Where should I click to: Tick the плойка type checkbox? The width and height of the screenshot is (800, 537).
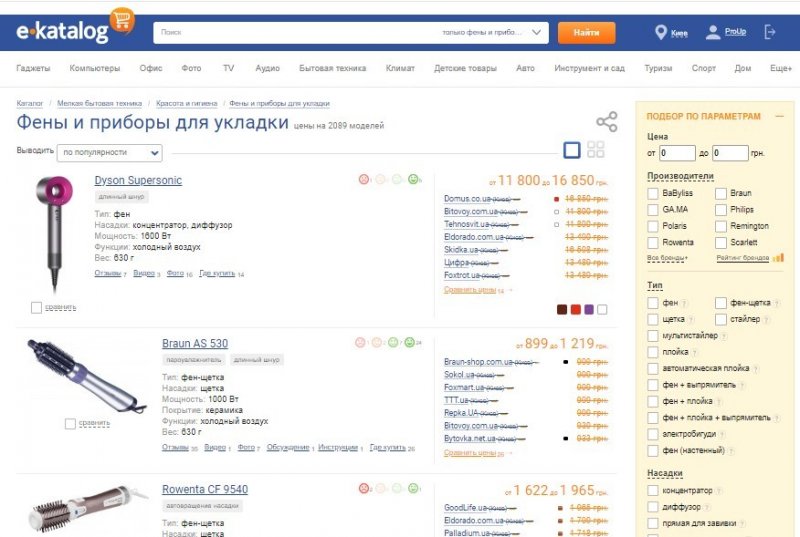[653, 352]
